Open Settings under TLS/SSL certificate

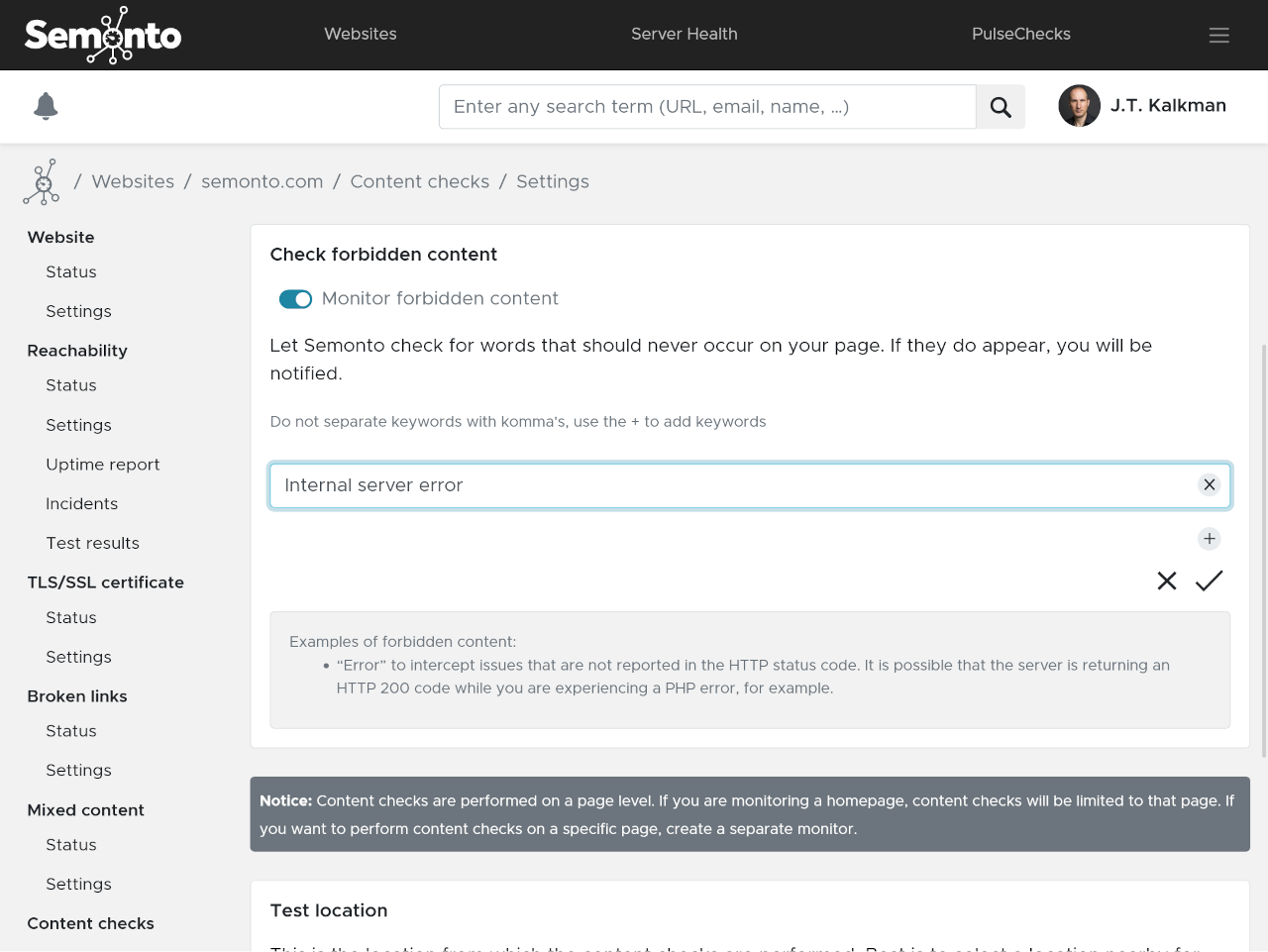point(78,657)
